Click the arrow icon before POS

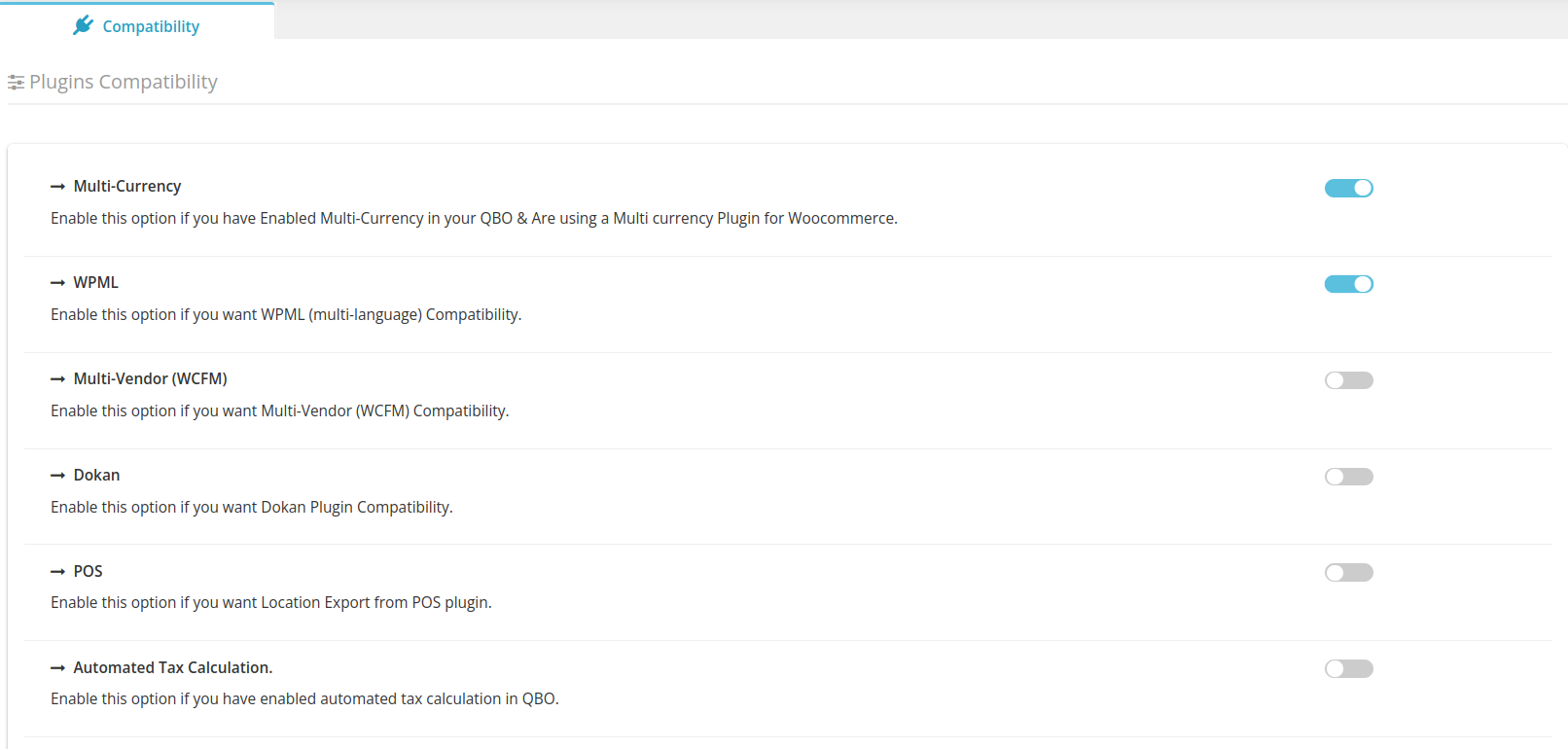57,572
